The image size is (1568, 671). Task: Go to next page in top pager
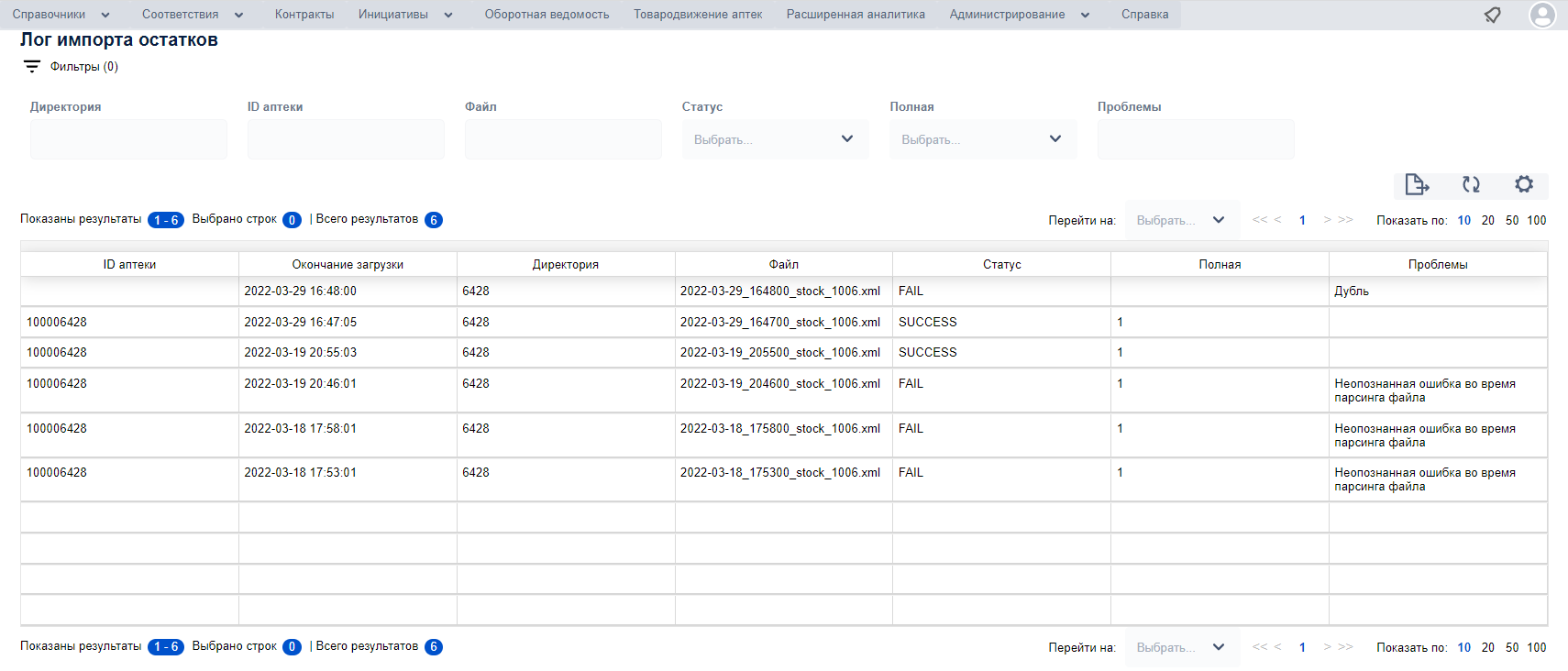(1327, 220)
